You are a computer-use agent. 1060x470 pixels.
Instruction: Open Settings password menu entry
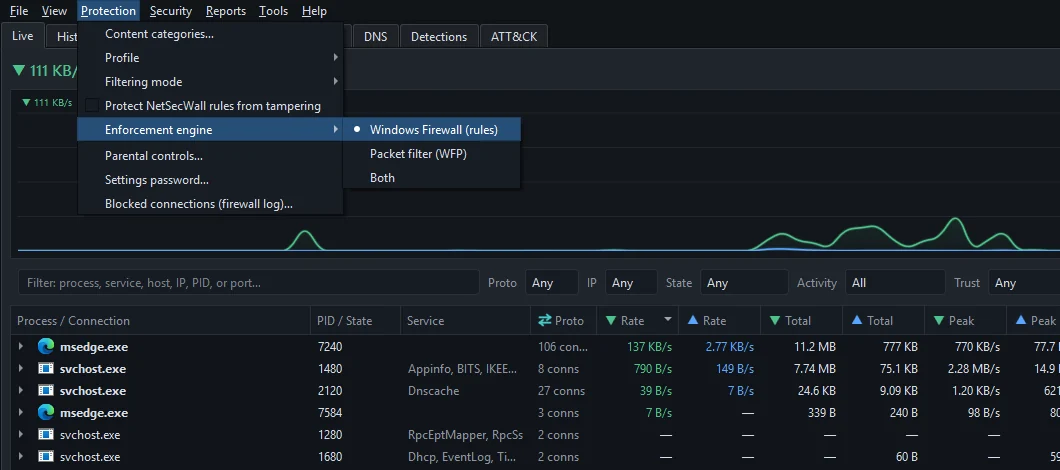click(210, 180)
